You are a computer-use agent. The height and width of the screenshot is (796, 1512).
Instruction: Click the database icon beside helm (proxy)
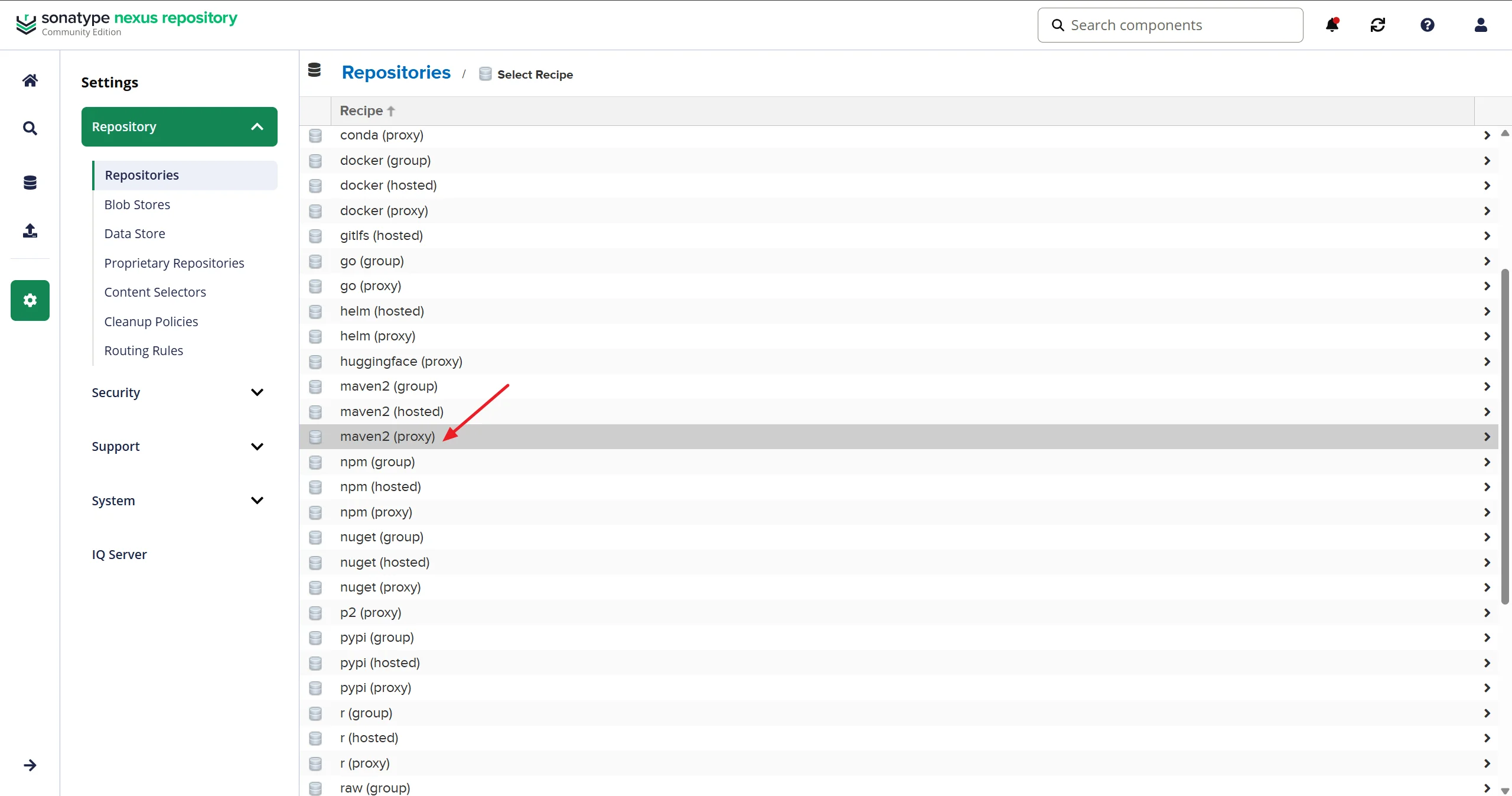tap(315, 336)
